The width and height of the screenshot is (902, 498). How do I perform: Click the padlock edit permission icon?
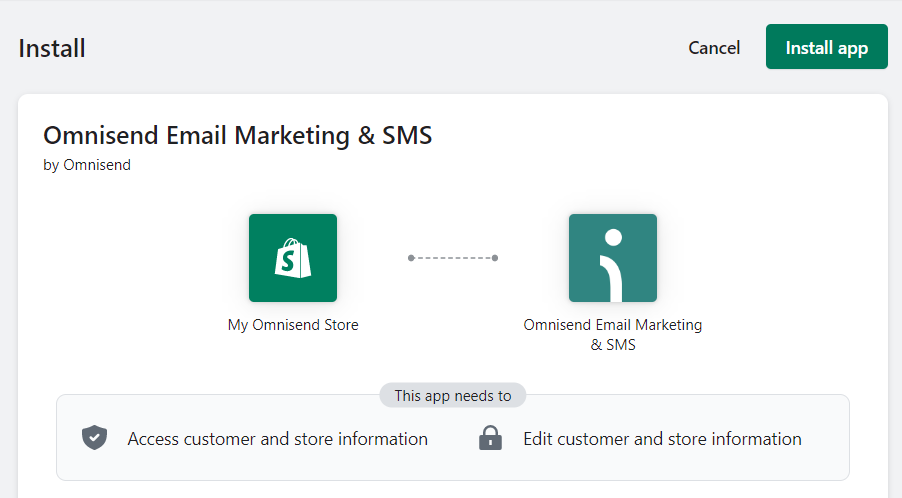(490, 438)
